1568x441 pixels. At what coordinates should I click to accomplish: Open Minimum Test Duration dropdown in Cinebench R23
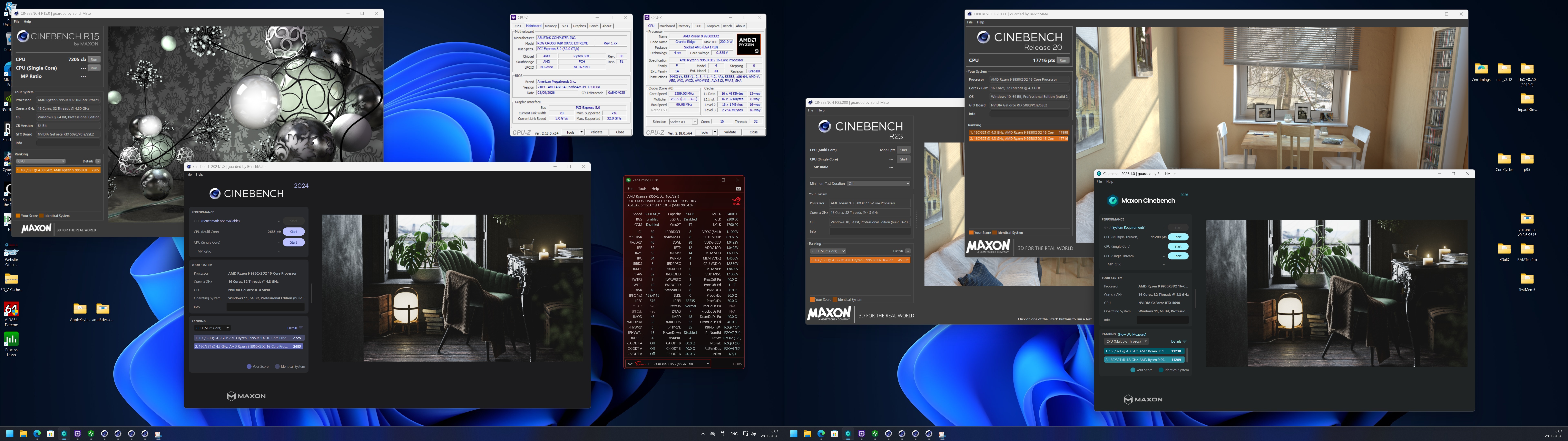point(878,183)
